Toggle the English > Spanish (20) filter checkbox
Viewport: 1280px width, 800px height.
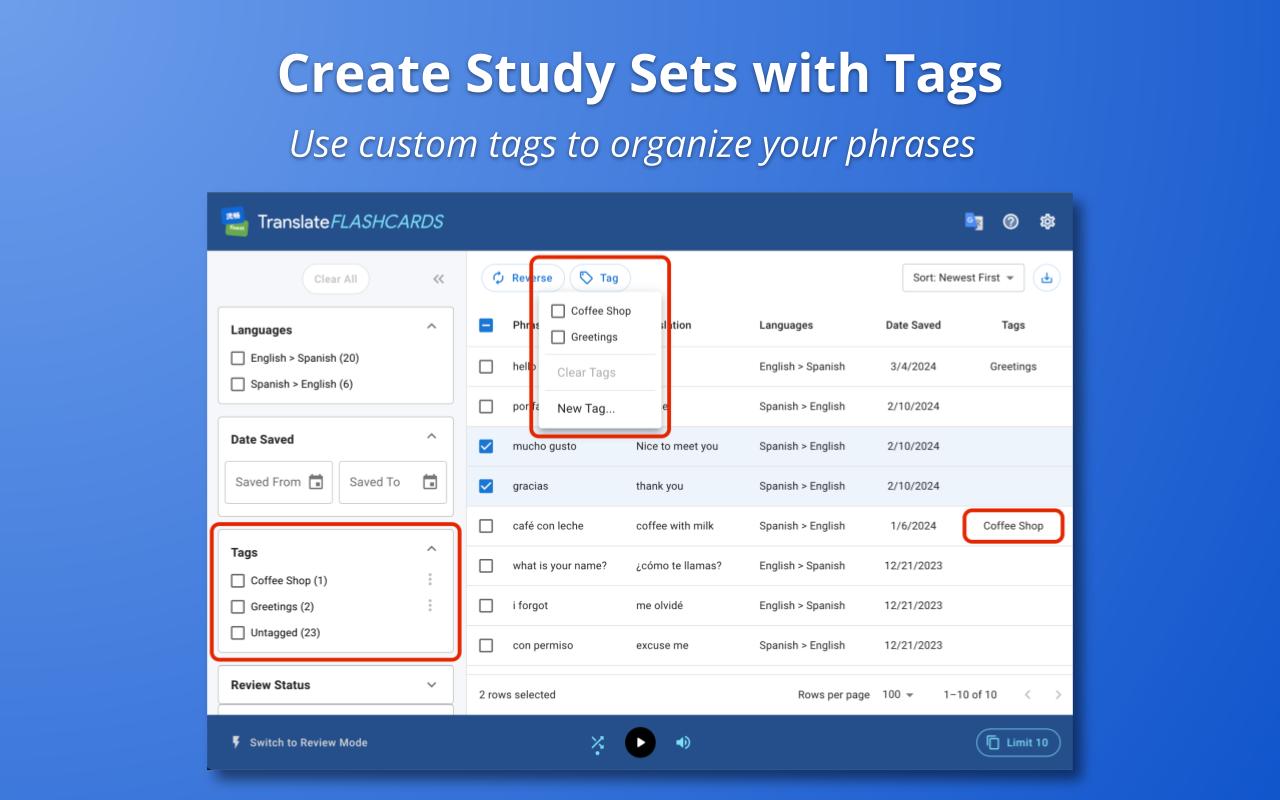238,358
